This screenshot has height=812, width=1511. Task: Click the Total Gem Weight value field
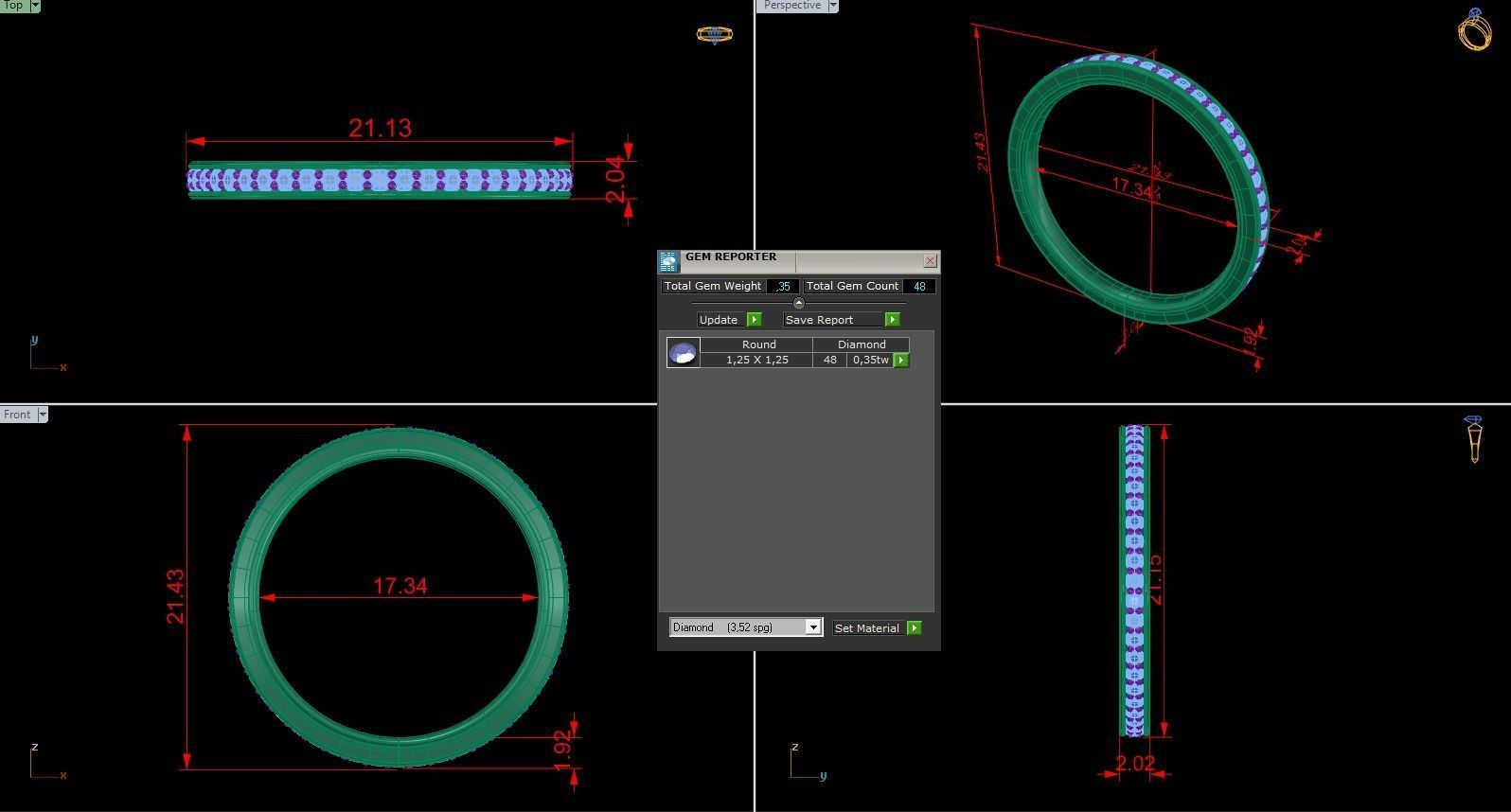(783, 286)
